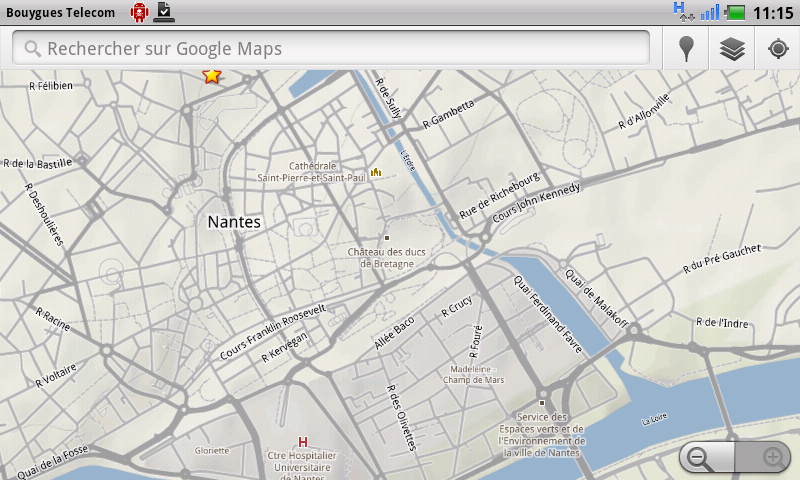Tap the R Félibien label
This screenshot has height=480, width=800.
[51, 86]
